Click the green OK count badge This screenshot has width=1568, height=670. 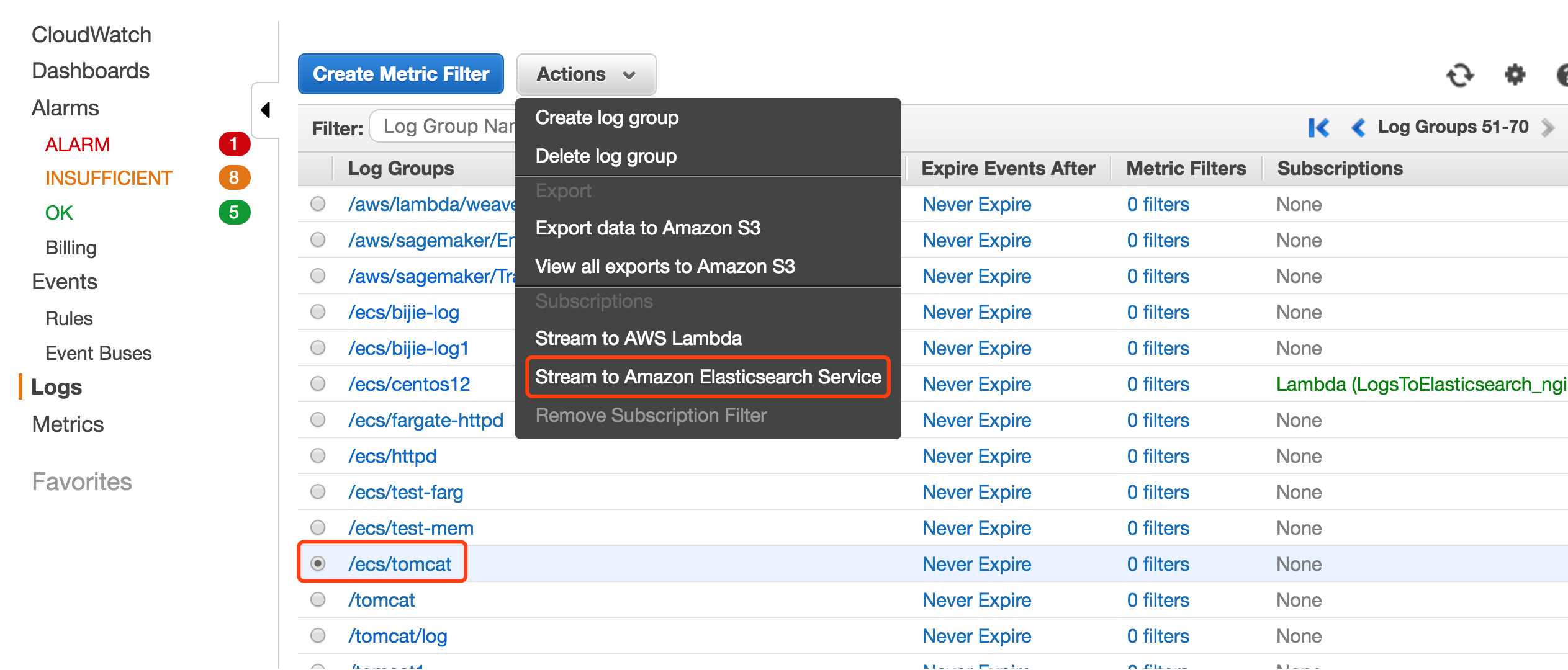coord(234,213)
